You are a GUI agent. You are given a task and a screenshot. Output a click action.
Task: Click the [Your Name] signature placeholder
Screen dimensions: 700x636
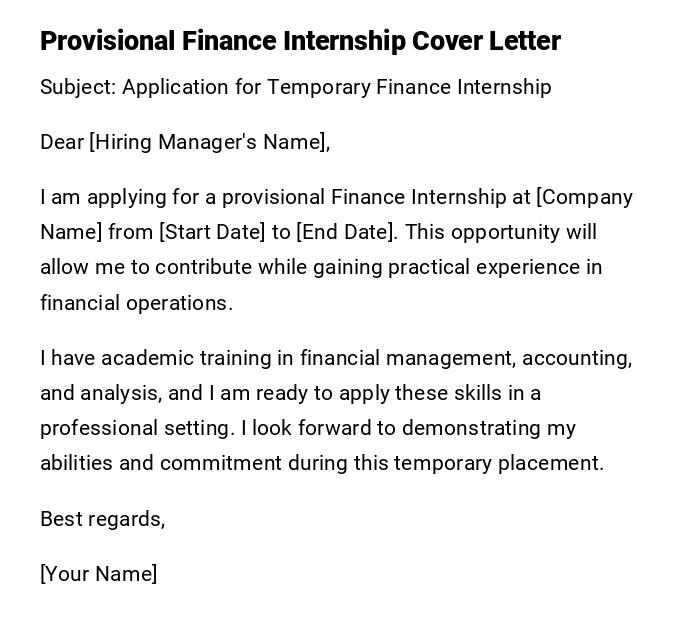(x=98, y=574)
